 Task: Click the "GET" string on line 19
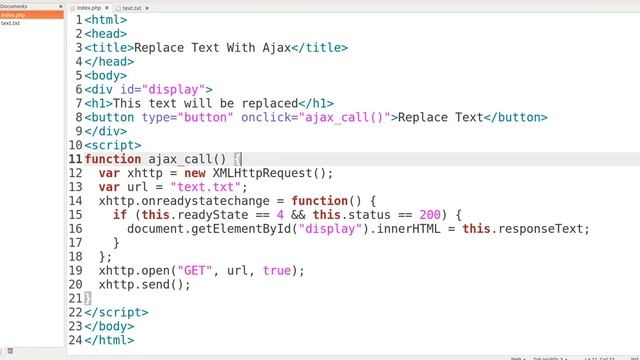click(x=195, y=270)
